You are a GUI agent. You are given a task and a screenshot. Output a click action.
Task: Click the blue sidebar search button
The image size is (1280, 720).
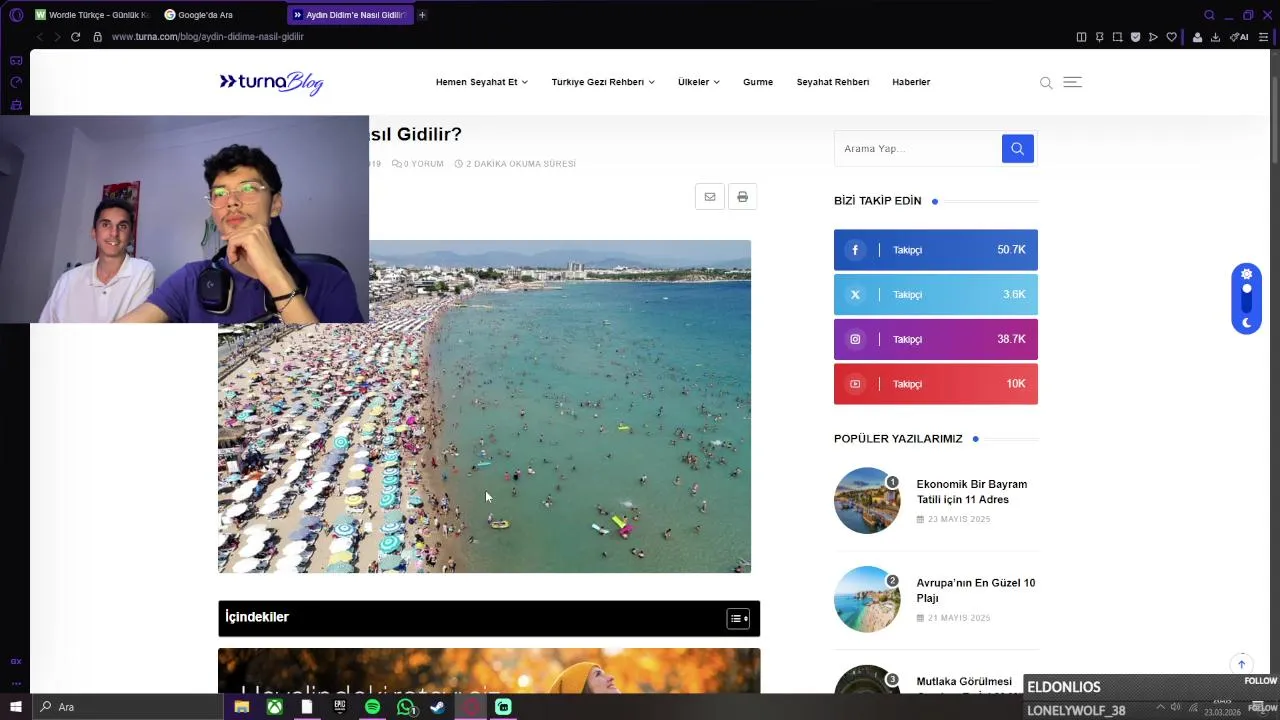pyautogui.click(x=1017, y=149)
